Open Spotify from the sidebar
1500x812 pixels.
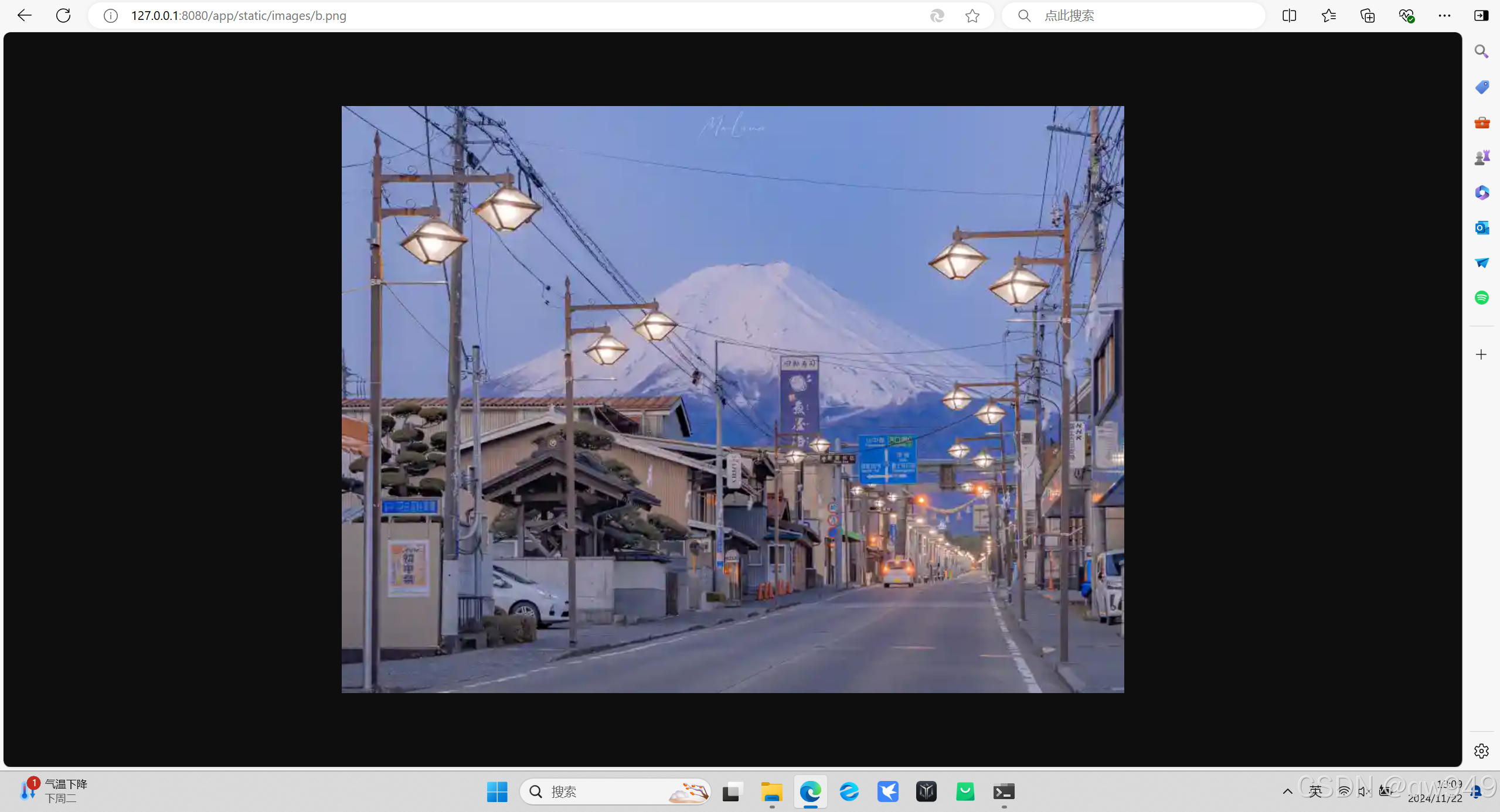pyautogui.click(x=1481, y=298)
